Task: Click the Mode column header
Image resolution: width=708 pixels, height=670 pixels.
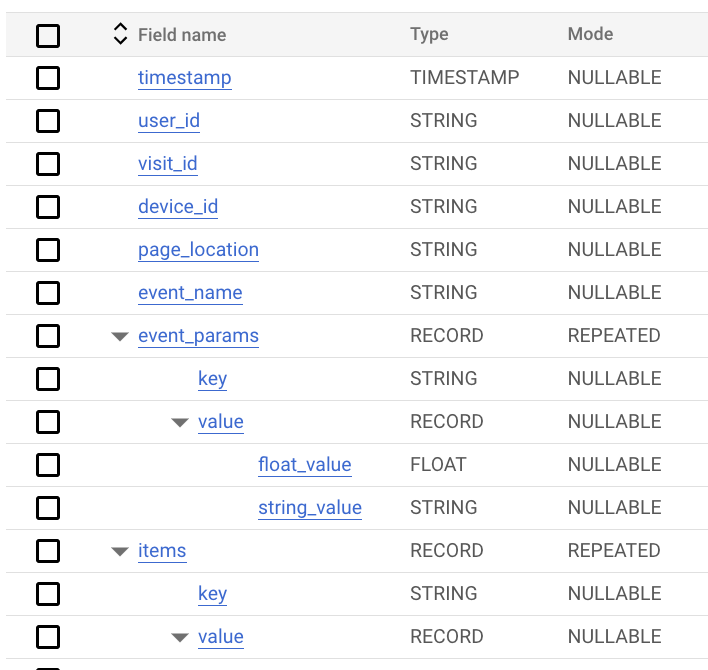Action: tap(590, 34)
